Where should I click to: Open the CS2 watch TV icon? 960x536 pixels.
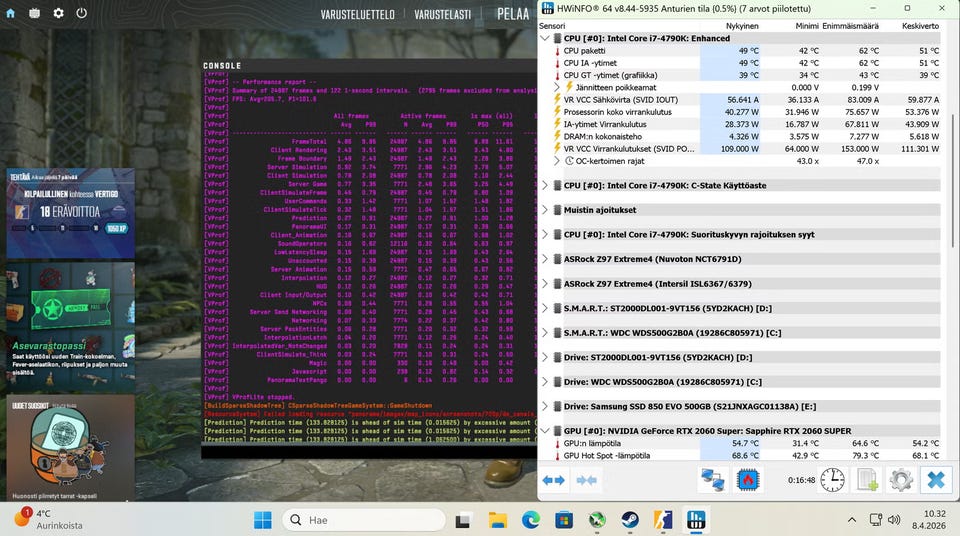tap(35, 13)
